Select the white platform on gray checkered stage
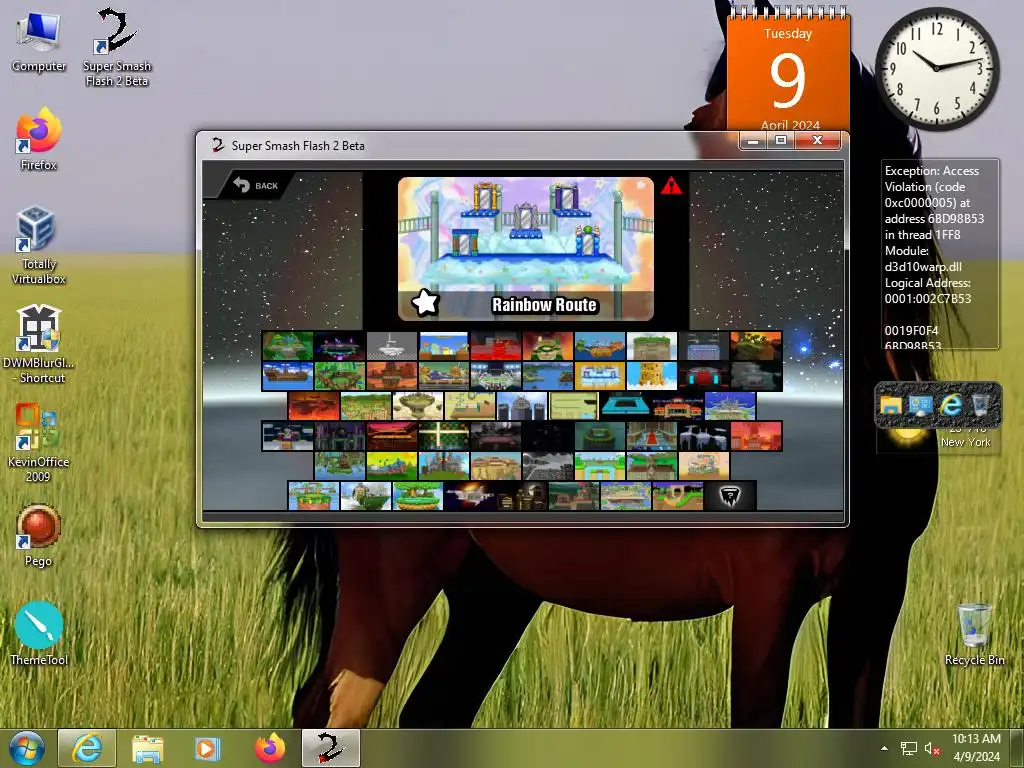1024x768 pixels. (x=392, y=346)
